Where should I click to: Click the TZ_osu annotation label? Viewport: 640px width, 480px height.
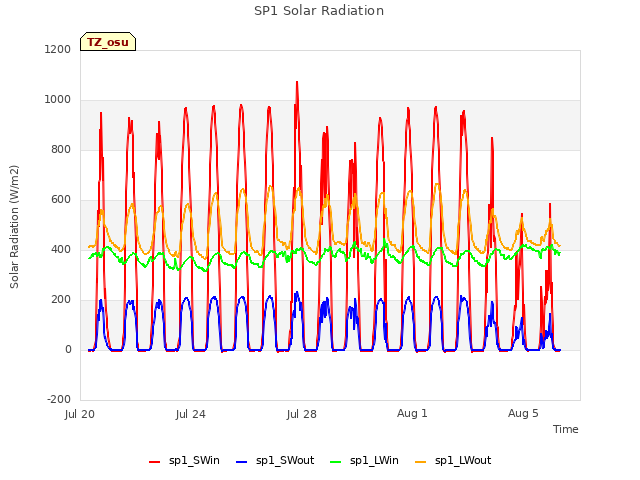pyautogui.click(x=108, y=42)
